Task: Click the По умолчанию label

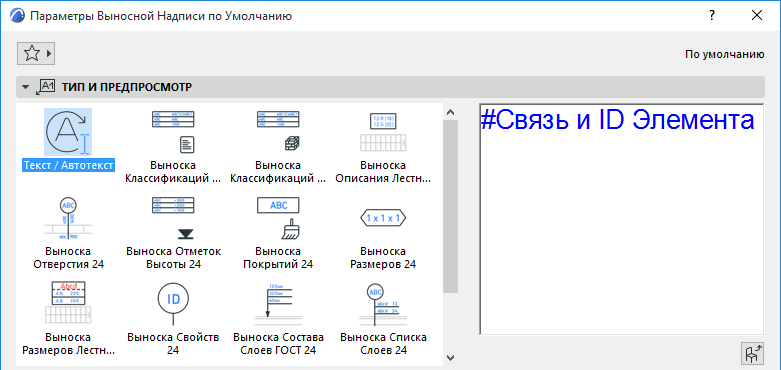Action: click(x=725, y=55)
